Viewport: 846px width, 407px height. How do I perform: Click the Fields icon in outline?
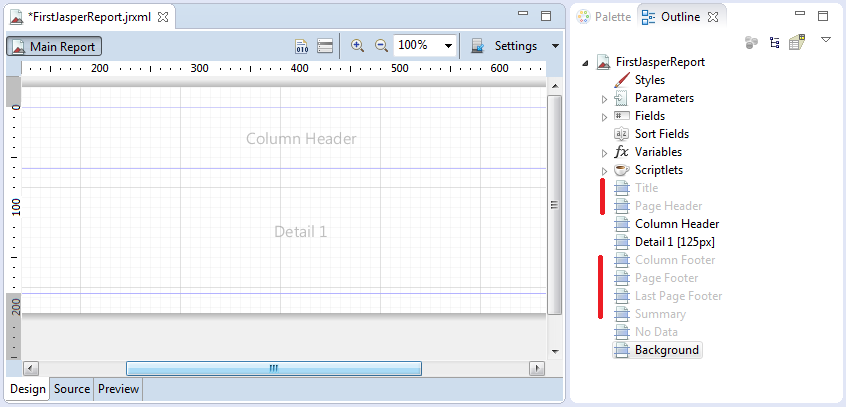tap(622, 116)
